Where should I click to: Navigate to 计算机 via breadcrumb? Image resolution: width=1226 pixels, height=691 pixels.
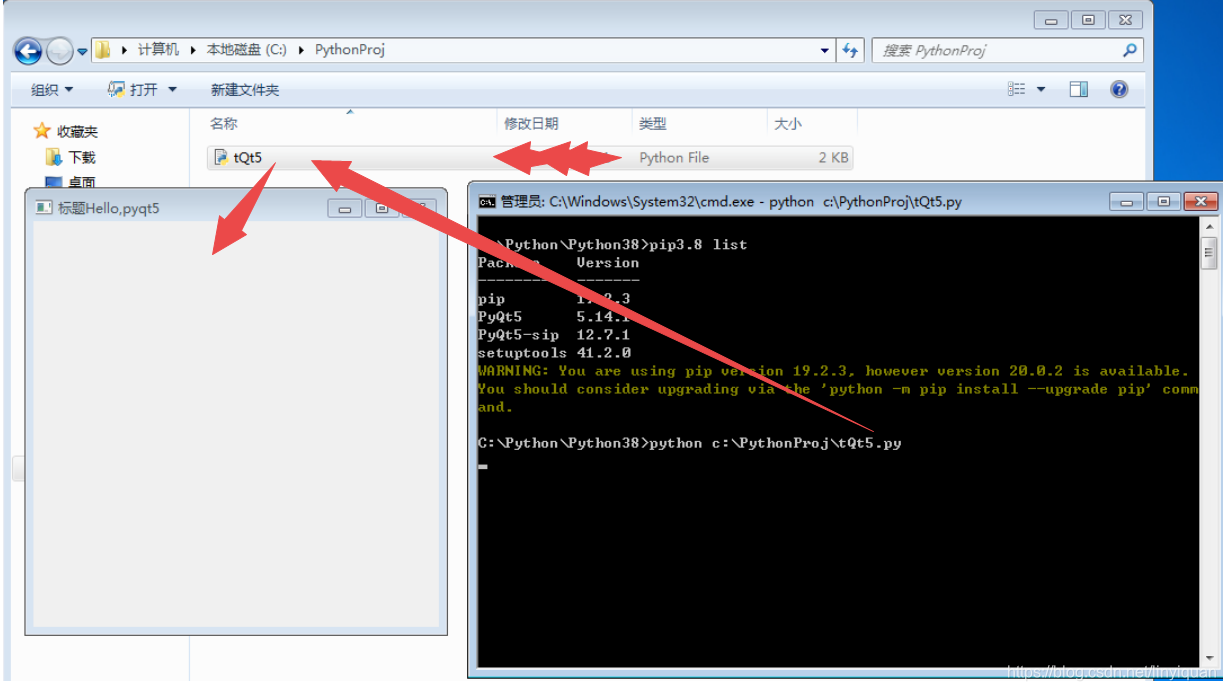click(158, 49)
